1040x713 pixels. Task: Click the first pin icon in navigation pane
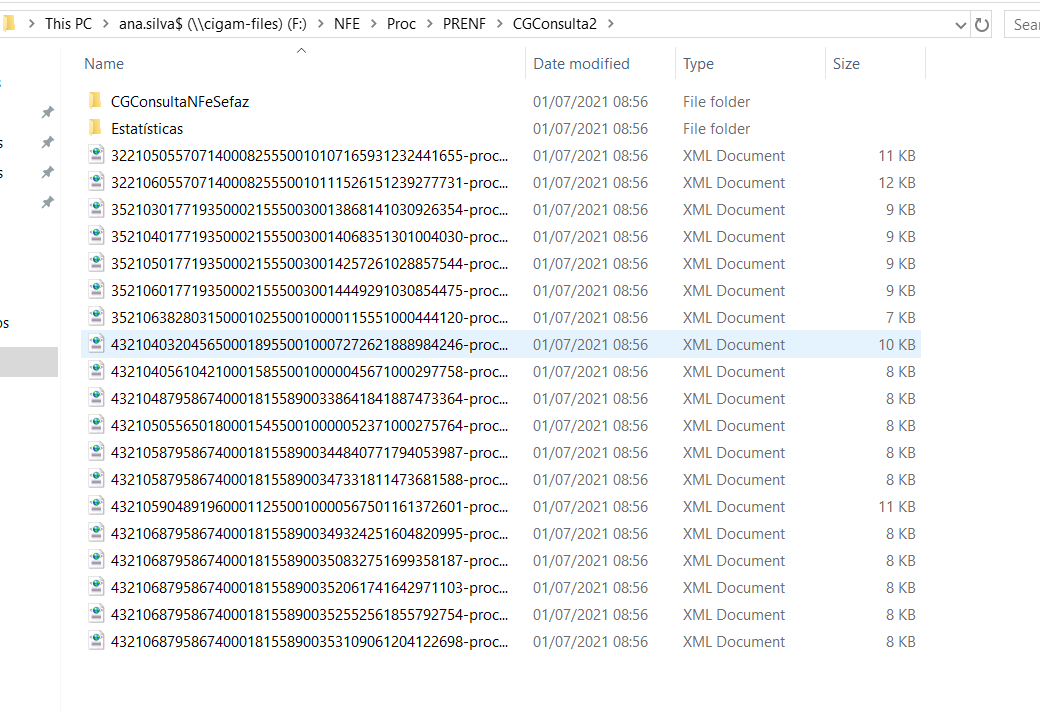[48, 112]
